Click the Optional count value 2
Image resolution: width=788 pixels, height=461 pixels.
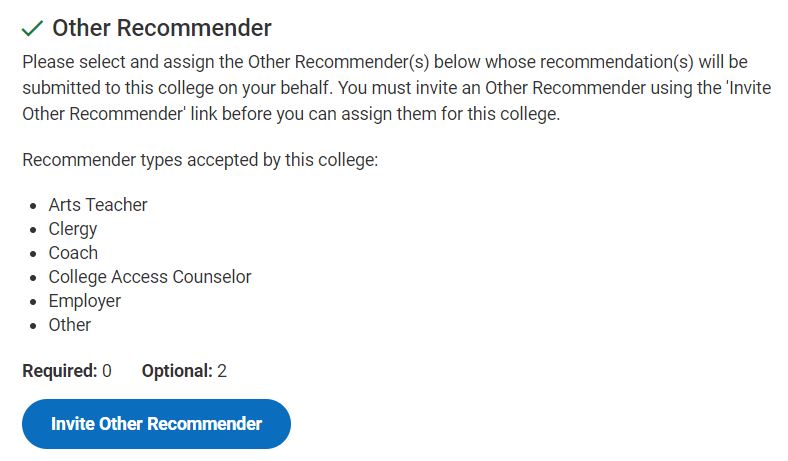point(222,371)
